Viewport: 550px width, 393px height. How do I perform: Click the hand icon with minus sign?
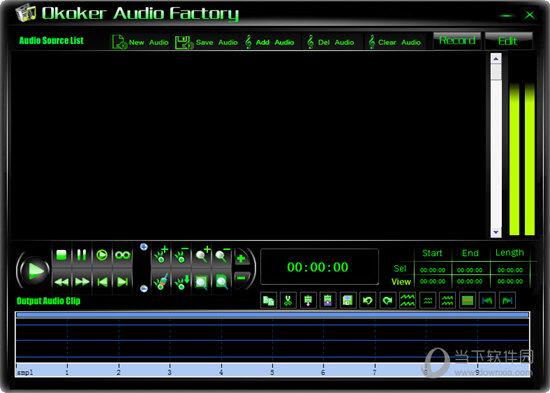tap(181, 255)
